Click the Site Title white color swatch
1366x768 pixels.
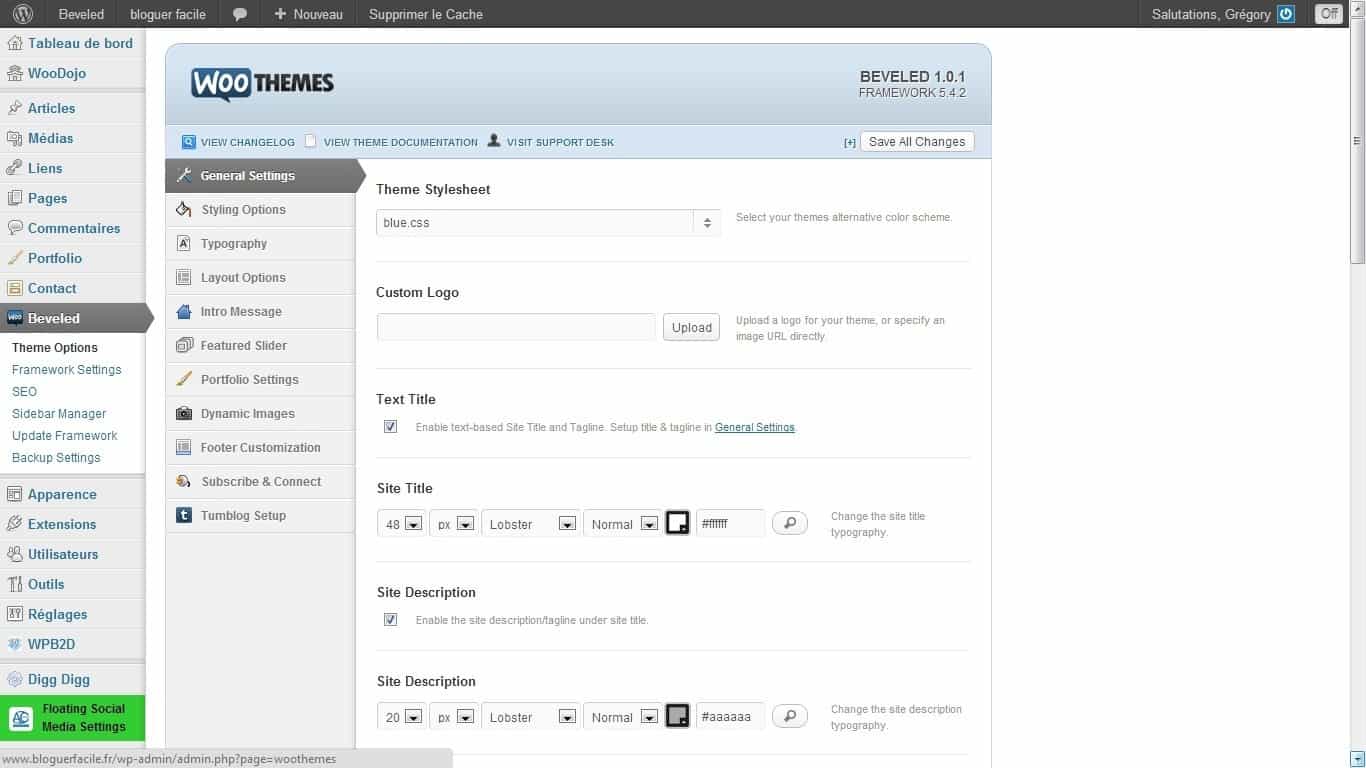click(x=678, y=523)
